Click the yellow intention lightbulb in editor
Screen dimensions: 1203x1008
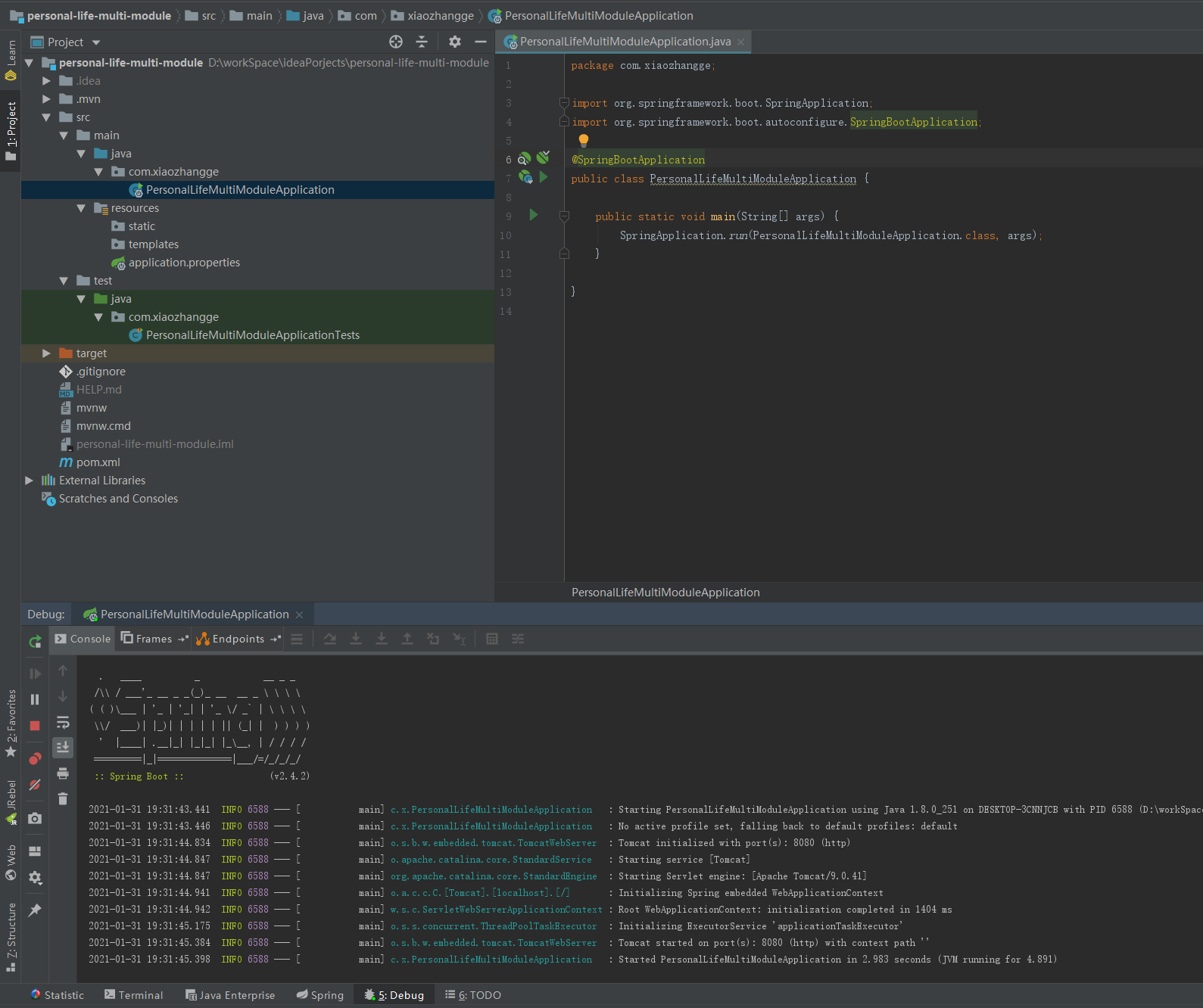583,140
